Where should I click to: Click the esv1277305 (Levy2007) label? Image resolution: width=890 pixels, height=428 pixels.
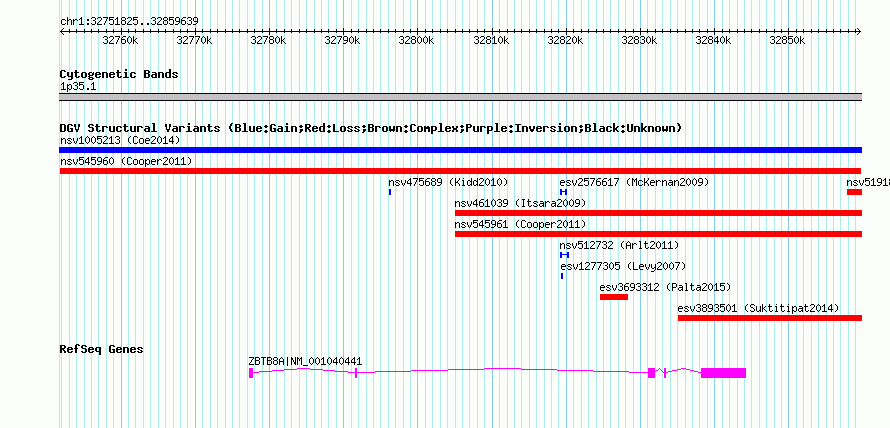click(623, 266)
